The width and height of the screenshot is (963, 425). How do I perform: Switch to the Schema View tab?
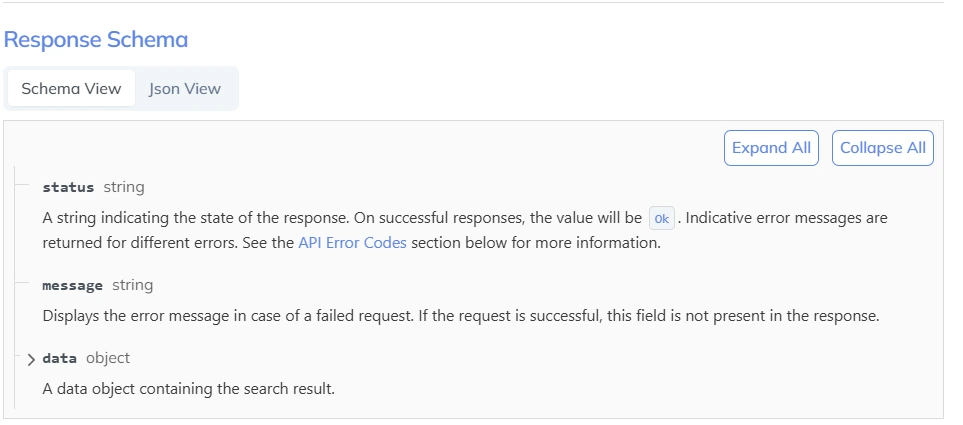pos(71,88)
